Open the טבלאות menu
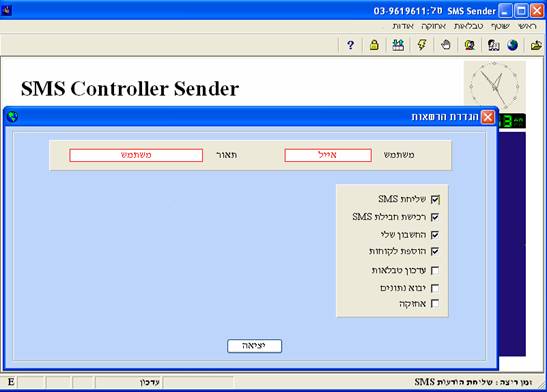Image resolution: width=547 pixels, height=392 pixels. point(469,27)
